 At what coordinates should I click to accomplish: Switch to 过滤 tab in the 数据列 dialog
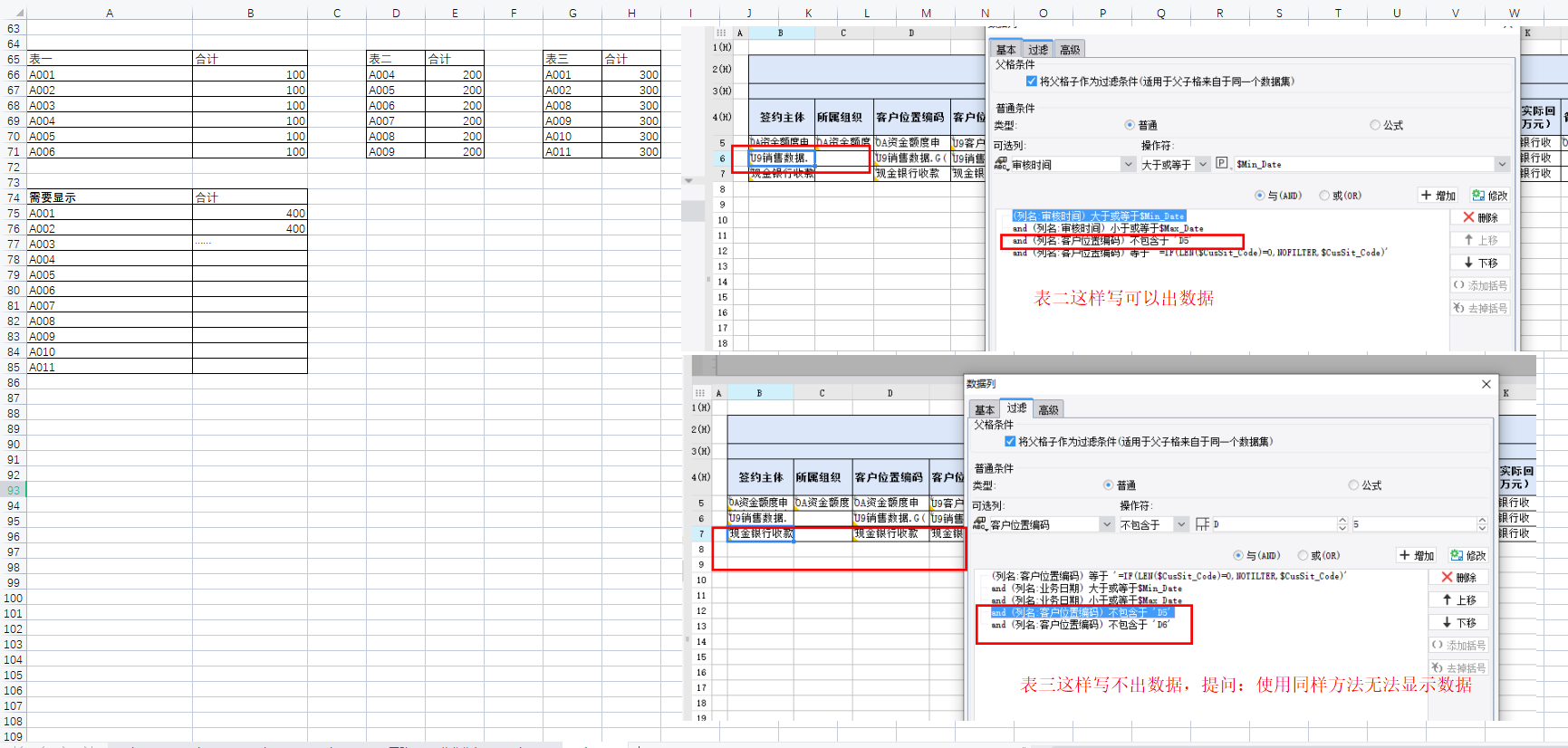[1016, 408]
